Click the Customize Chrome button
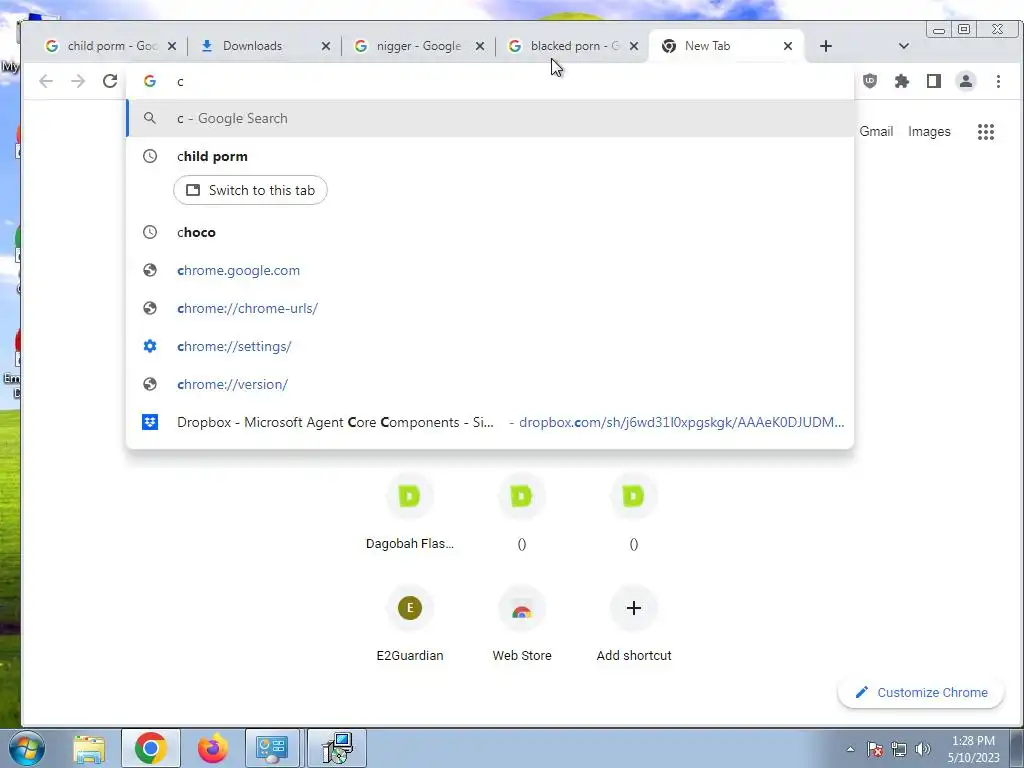1024x768 pixels. coord(921,692)
